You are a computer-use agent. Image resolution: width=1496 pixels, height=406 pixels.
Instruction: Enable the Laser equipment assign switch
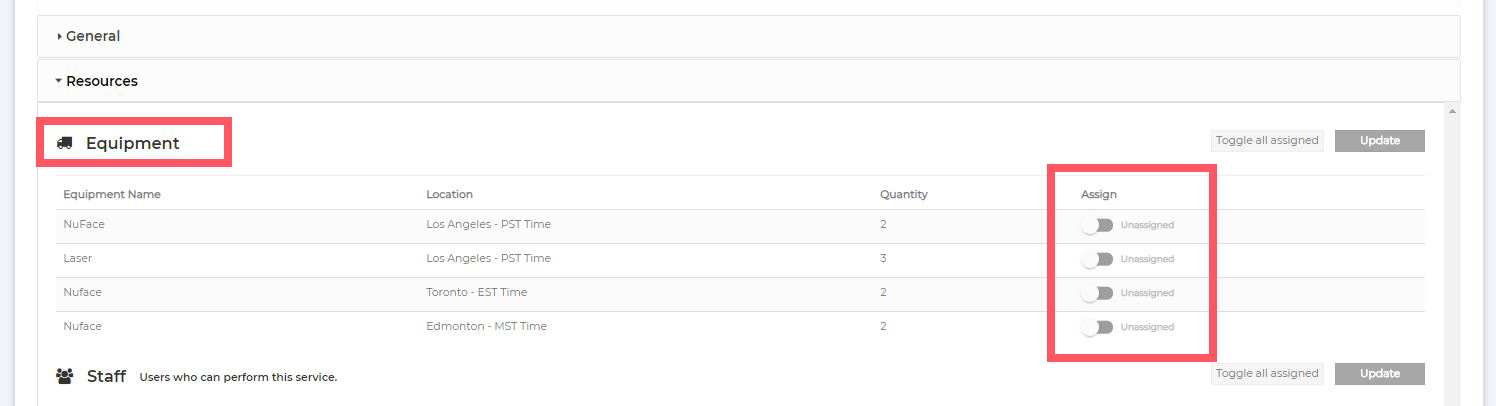(1097, 259)
